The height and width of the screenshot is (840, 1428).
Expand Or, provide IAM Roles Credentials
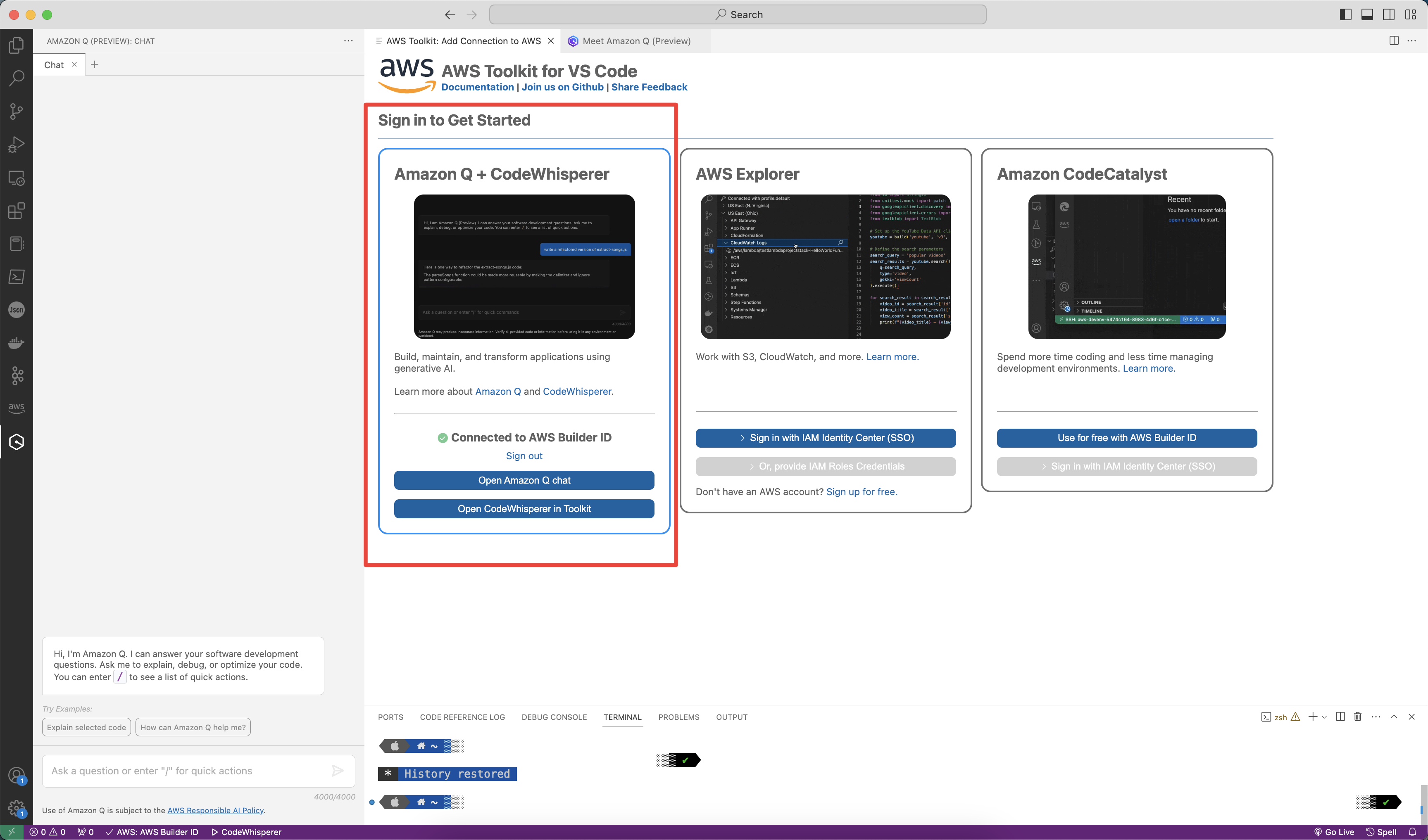point(826,466)
